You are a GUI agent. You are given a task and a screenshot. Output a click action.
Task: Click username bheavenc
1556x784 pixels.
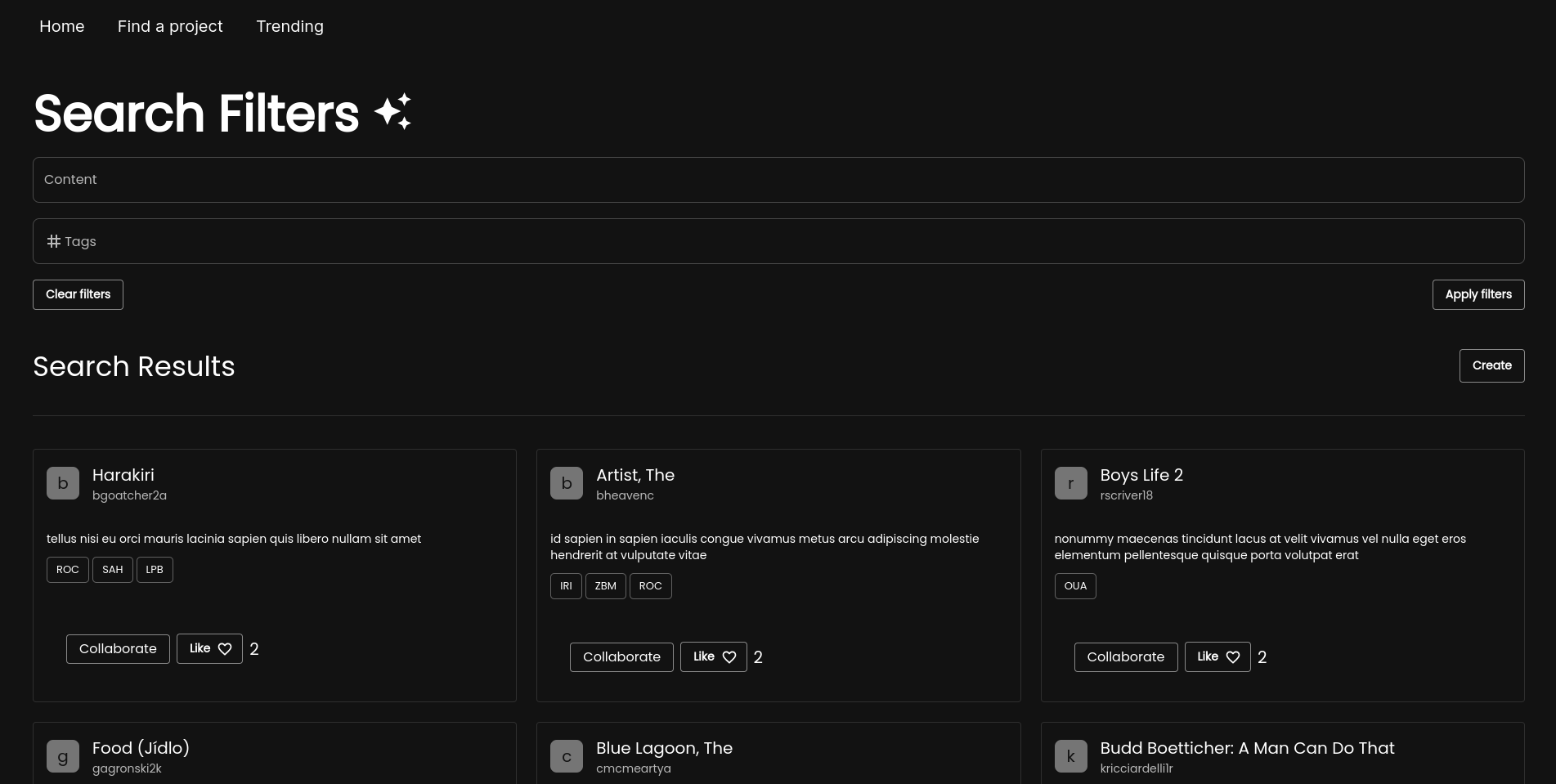pyautogui.click(x=625, y=495)
